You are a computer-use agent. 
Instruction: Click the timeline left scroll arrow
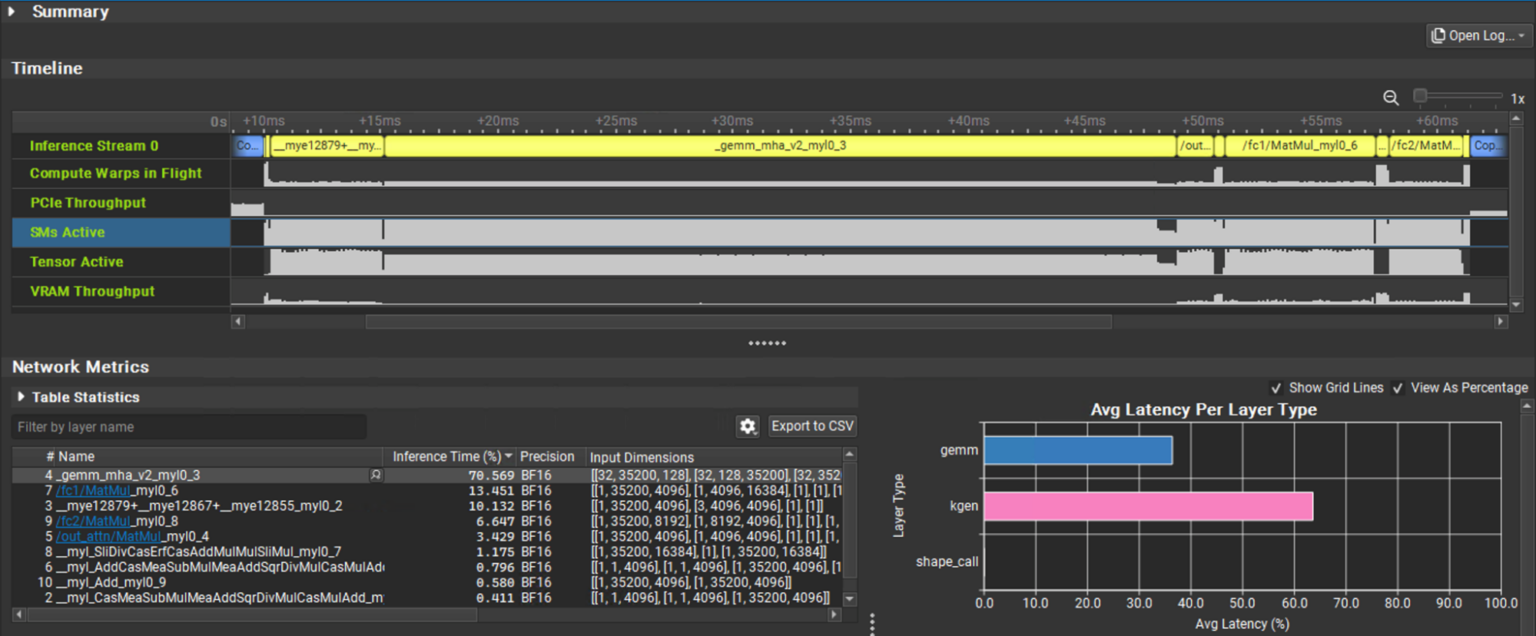[x=236, y=321]
